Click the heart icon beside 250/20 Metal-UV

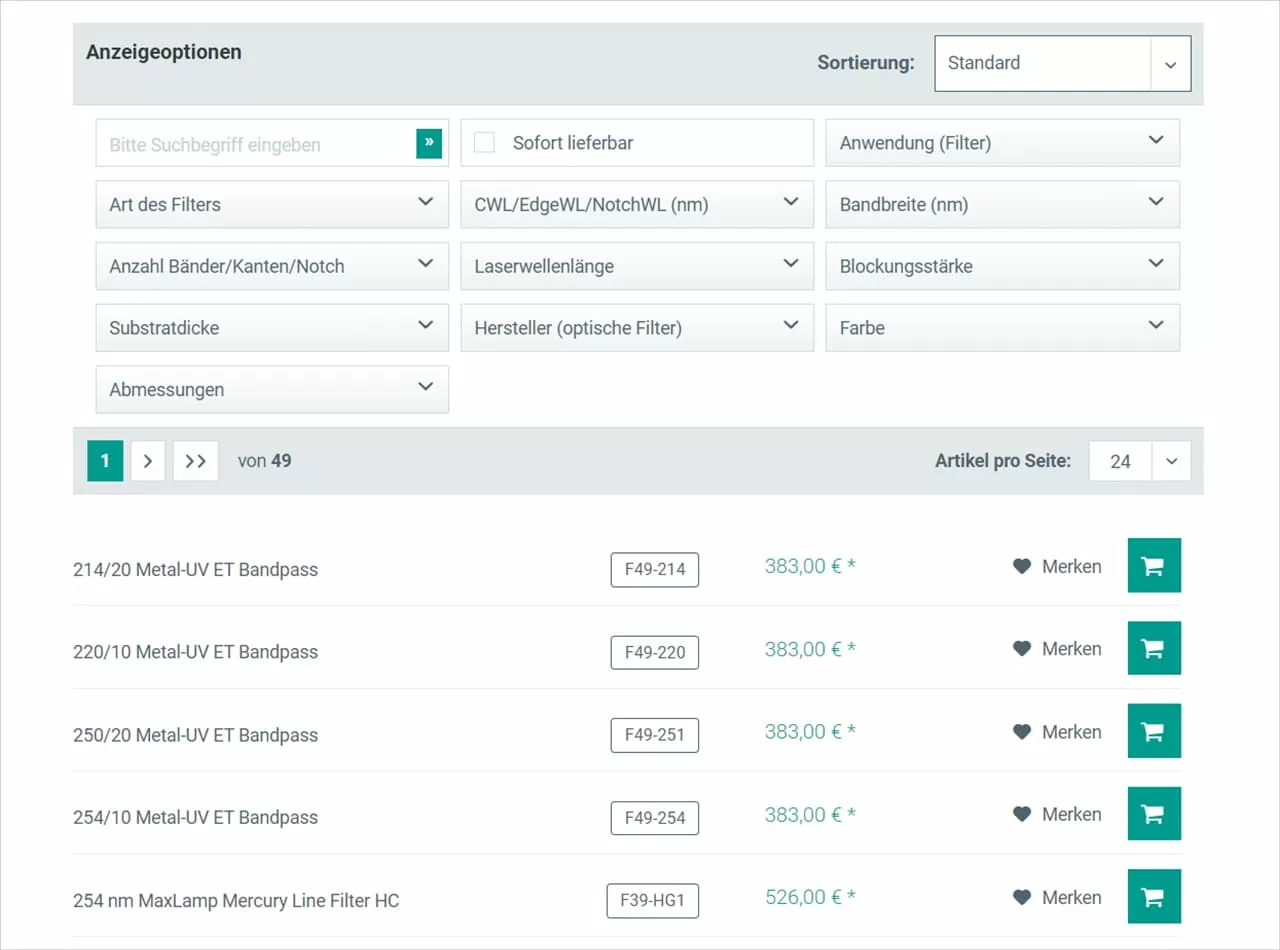click(1022, 731)
